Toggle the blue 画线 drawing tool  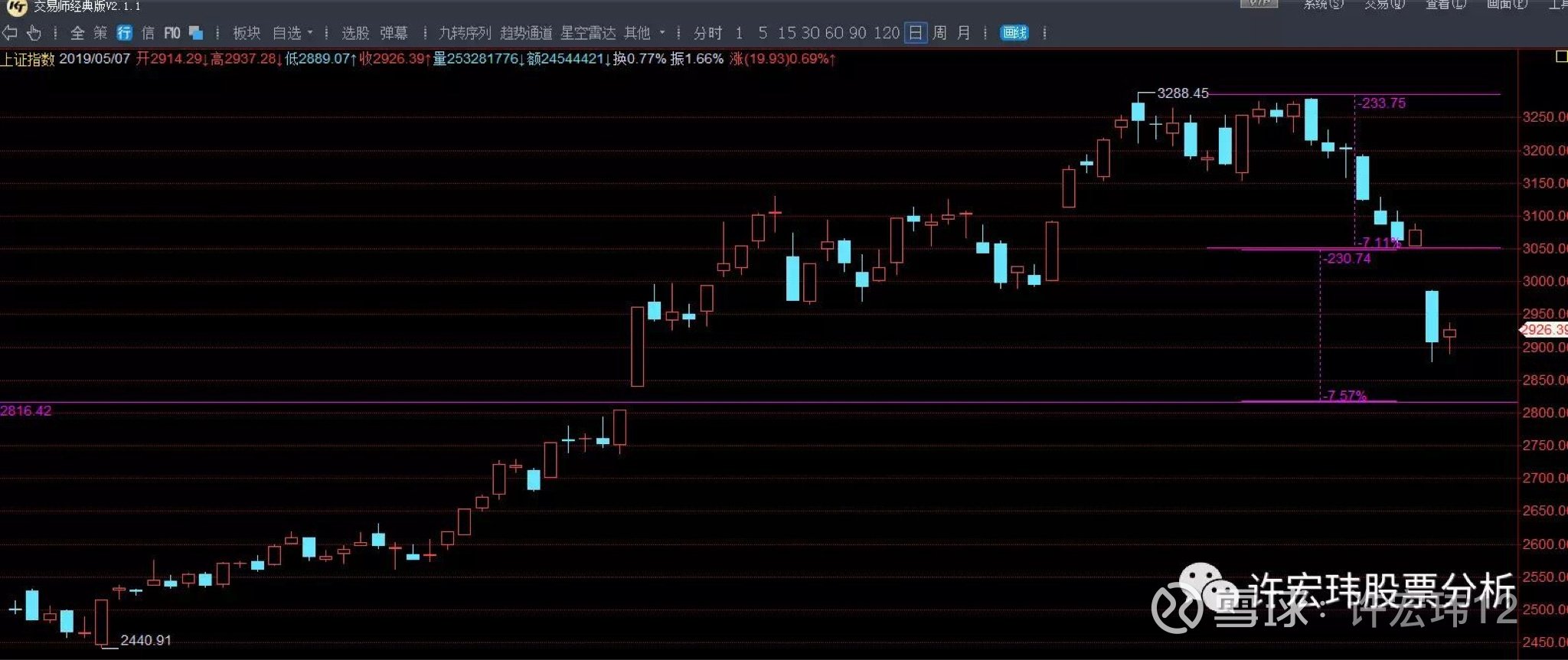1014,33
